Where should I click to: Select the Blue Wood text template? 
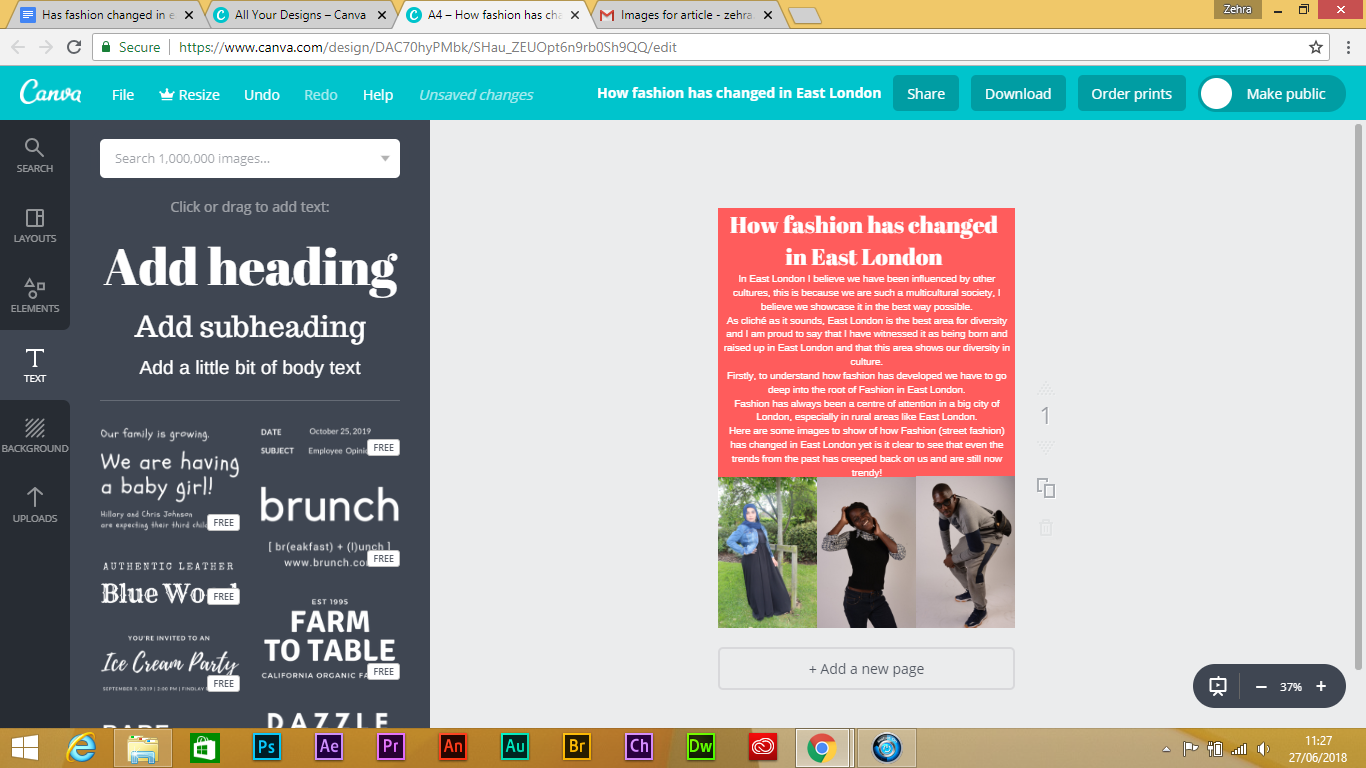click(x=170, y=583)
